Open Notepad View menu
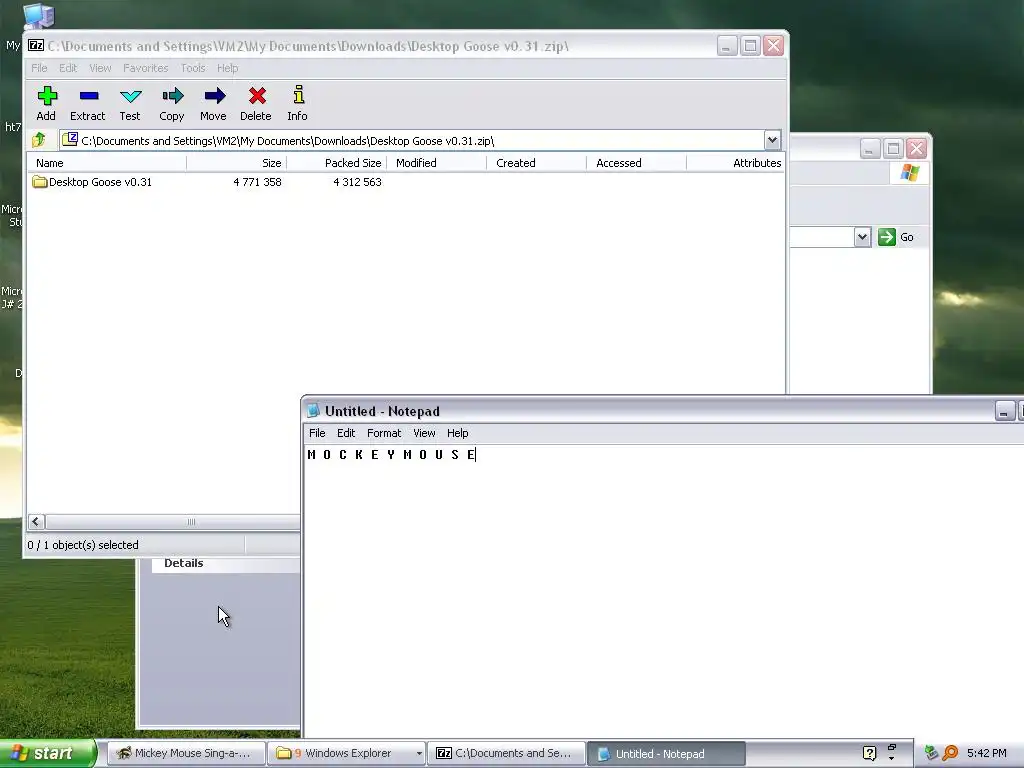The image size is (1024, 768). click(424, 433)
